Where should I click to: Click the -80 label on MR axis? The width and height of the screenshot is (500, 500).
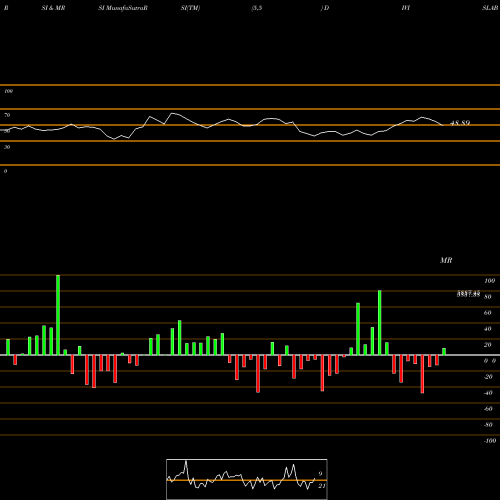[488, 425]
